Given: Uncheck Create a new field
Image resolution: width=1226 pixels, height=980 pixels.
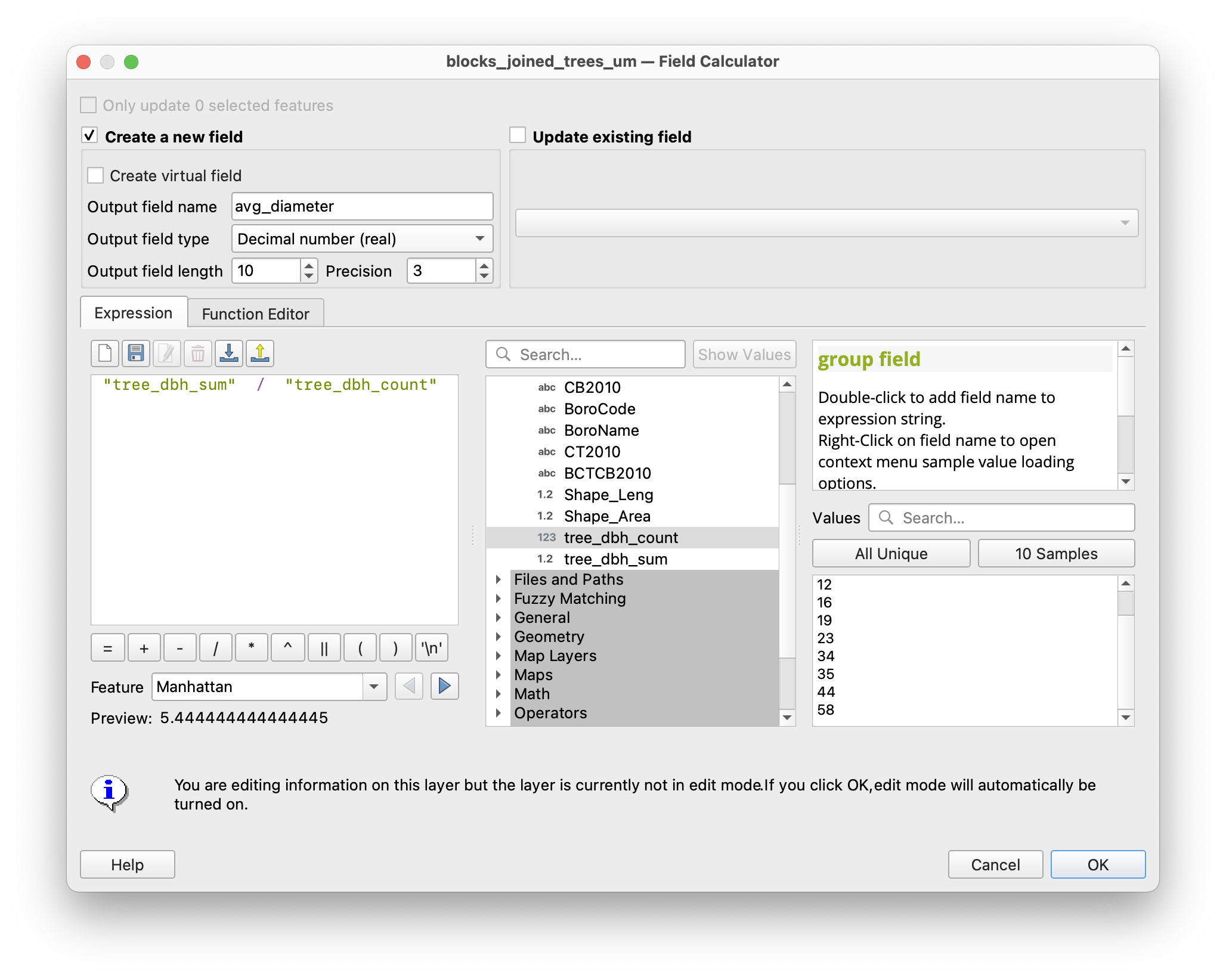Looking at the screenshot, I should [89, 136].
